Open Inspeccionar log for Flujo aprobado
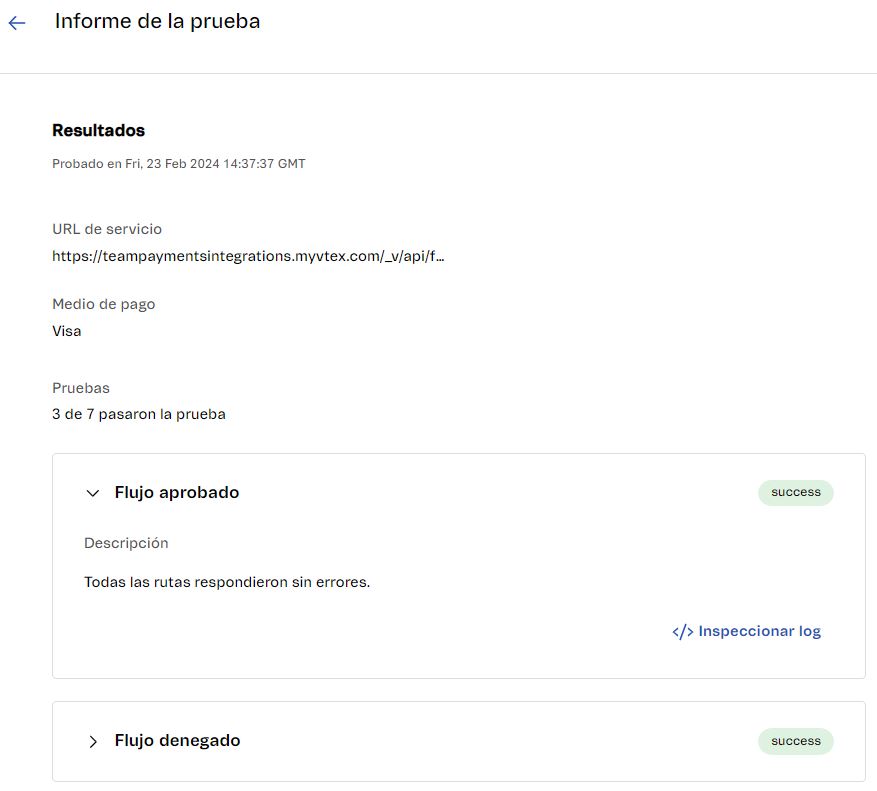Viewport: 877px width, 791px height. tap(760, 630)
